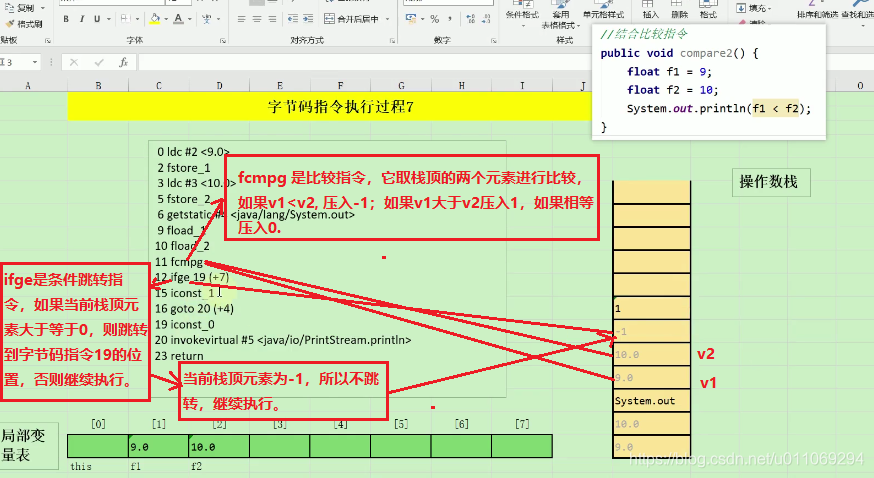The width and height of the screenshot is (874, 478).
Task: Click the formula bar cancel X
Action: click(74, 62)
